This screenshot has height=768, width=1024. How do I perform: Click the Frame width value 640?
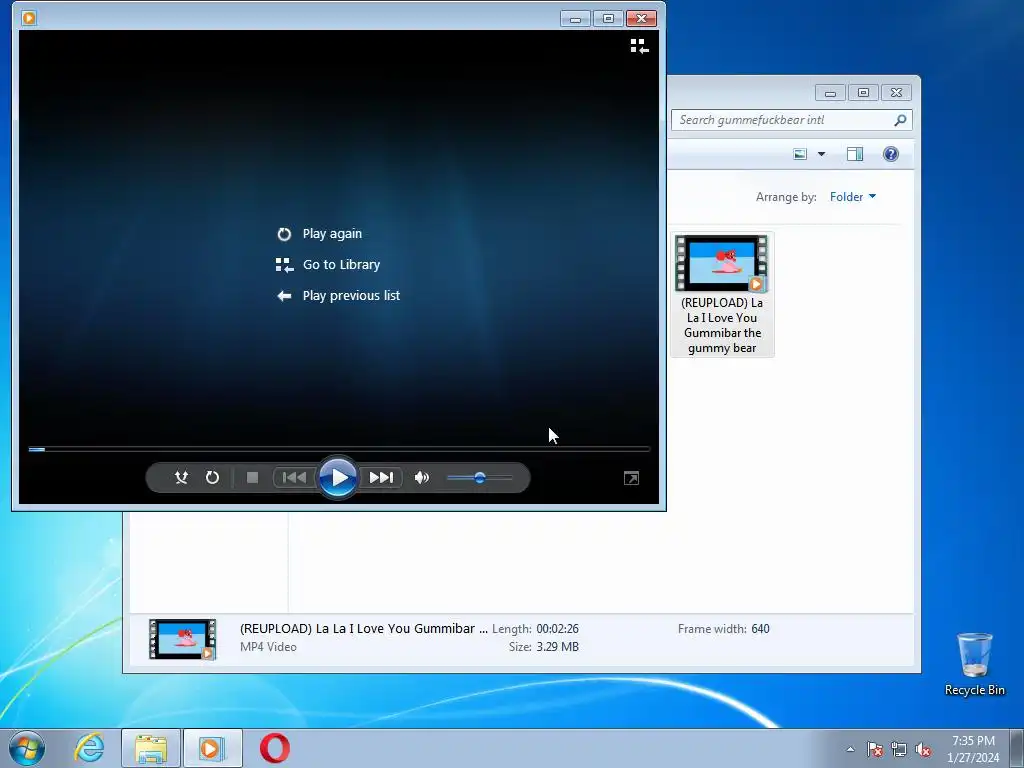[x=760, y=629]
